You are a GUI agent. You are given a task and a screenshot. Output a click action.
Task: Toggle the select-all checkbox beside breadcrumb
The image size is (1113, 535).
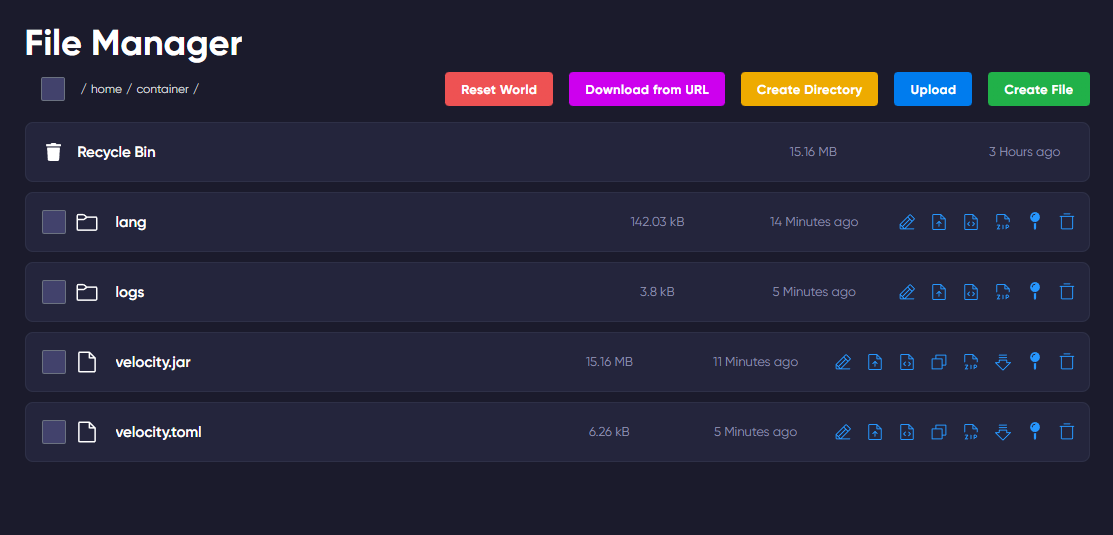[53, 89]
